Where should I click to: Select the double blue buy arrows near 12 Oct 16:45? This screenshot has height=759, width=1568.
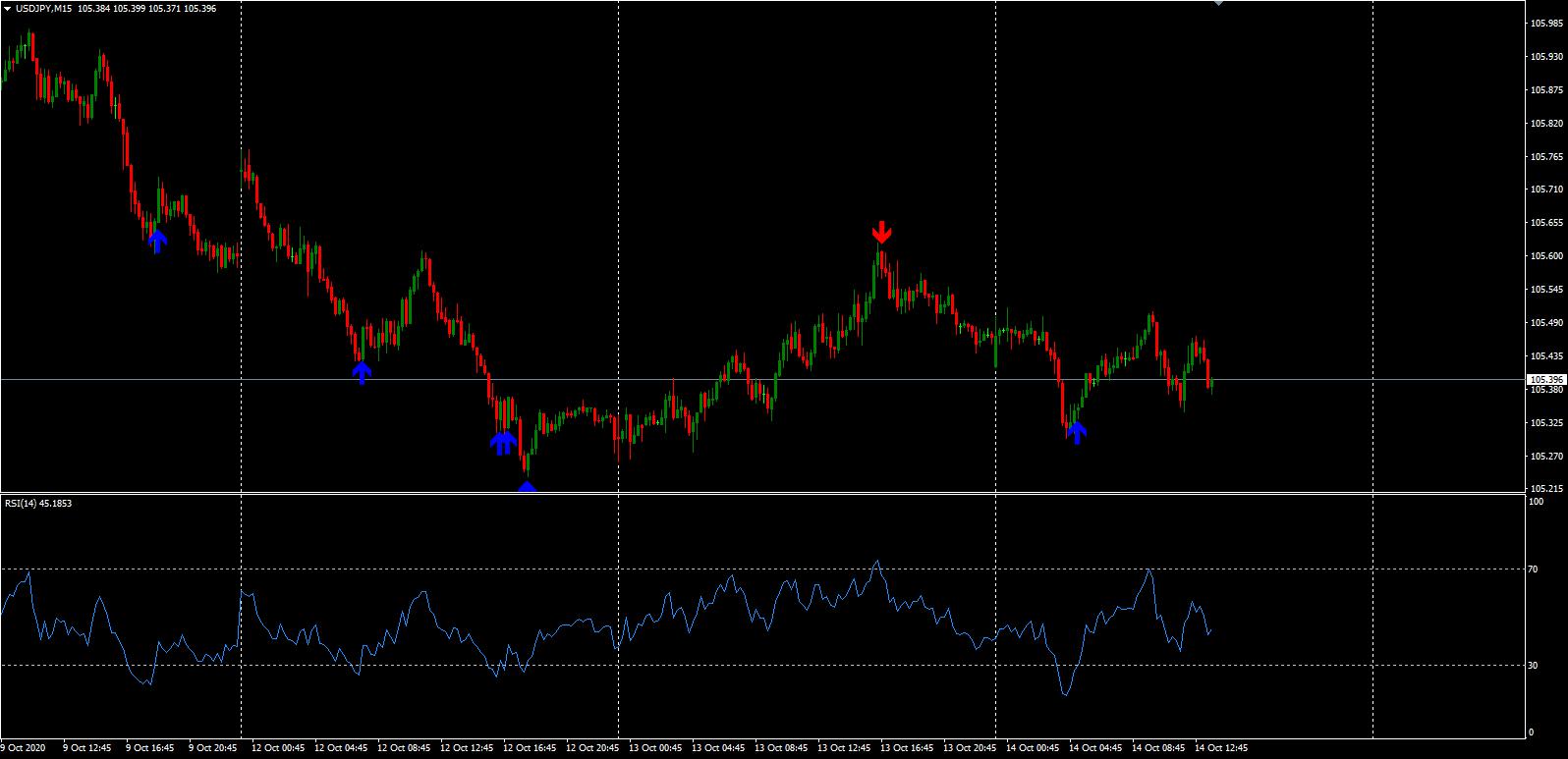coord(503,443)
